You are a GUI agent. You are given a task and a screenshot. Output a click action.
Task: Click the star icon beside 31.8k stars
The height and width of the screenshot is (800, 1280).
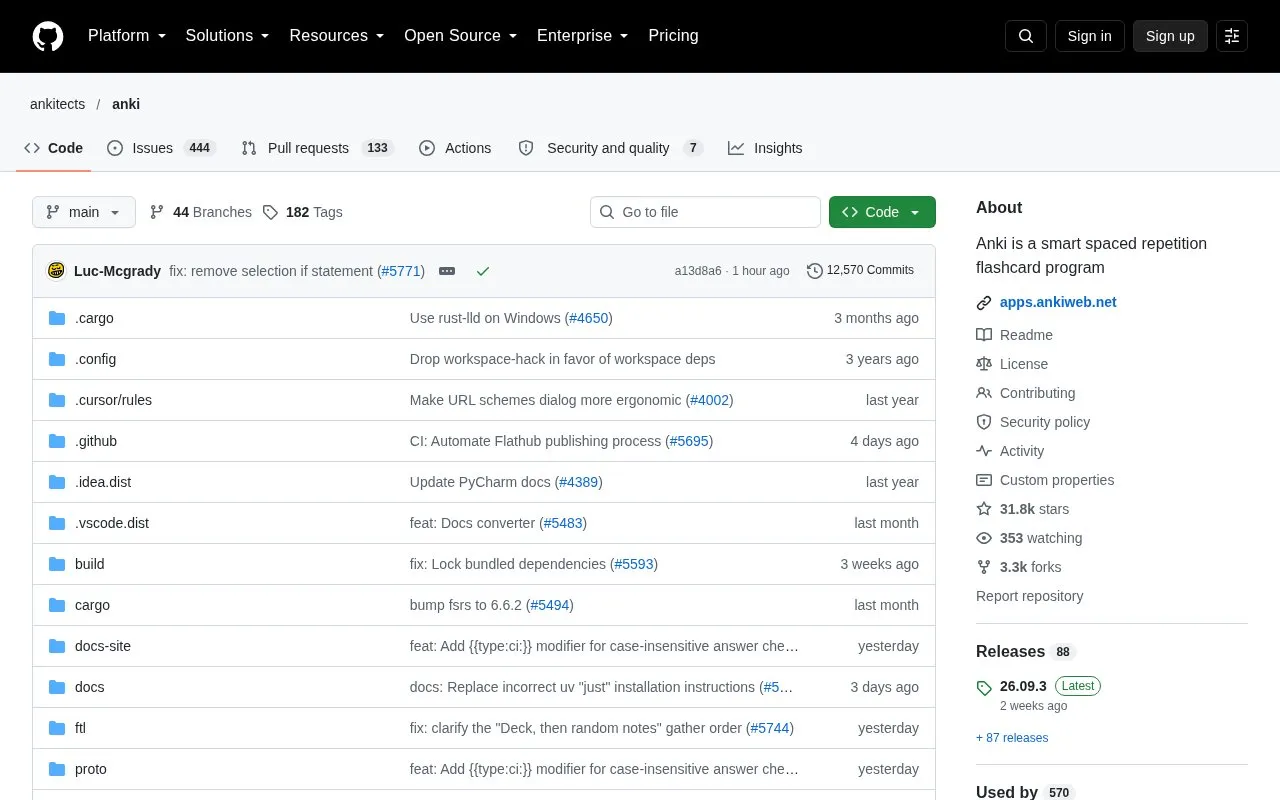(984, 509)
